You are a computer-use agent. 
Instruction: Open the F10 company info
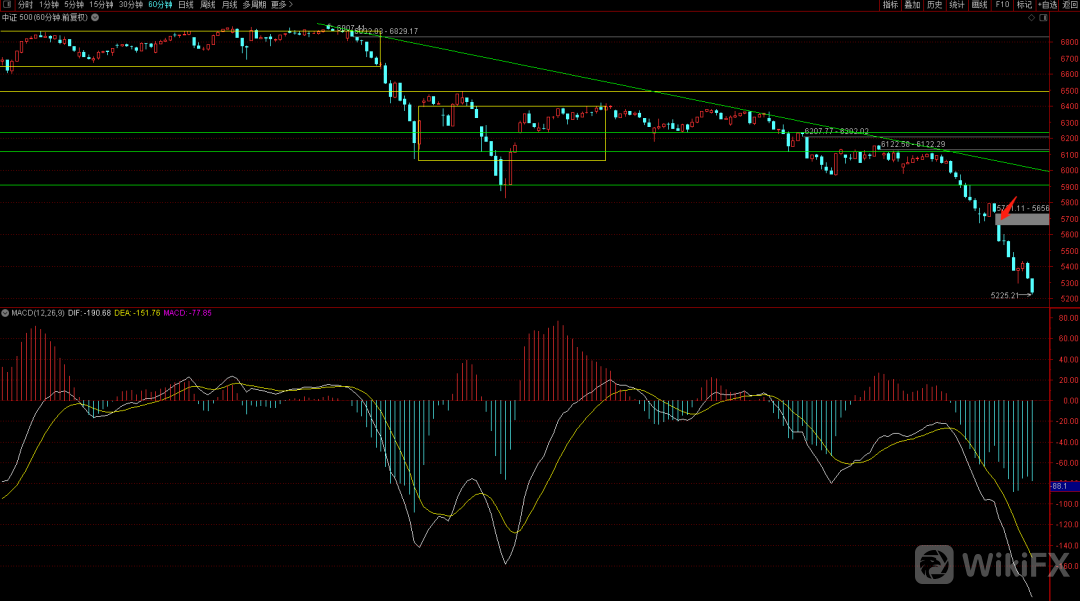pos(1002,5)
